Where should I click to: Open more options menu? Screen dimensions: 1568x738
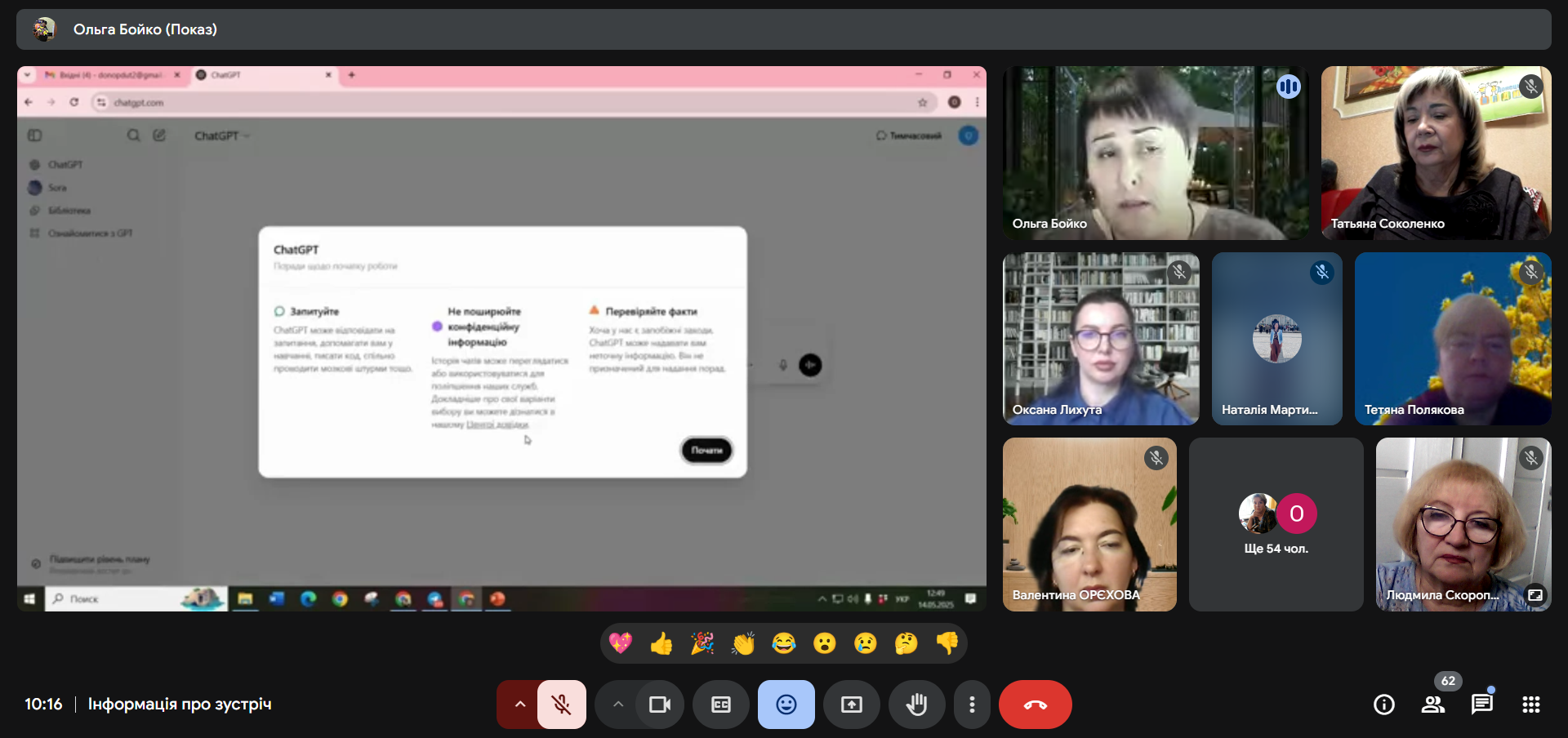click(972, 705)
